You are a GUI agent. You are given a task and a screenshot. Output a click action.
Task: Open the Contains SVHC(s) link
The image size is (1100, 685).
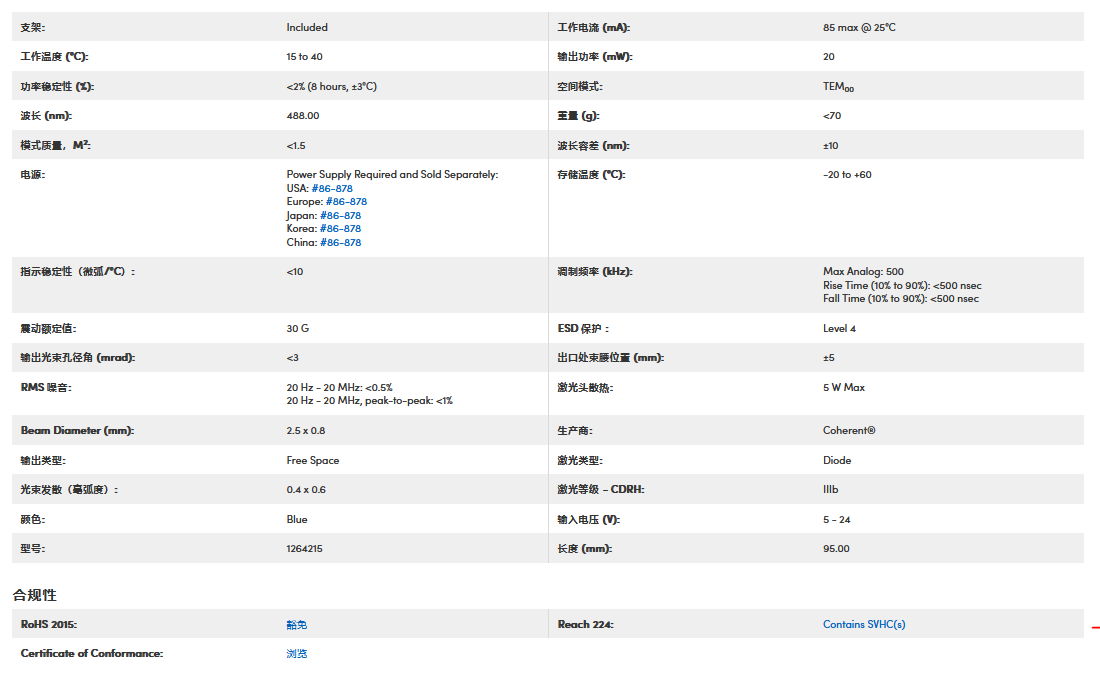coord(864,624)
